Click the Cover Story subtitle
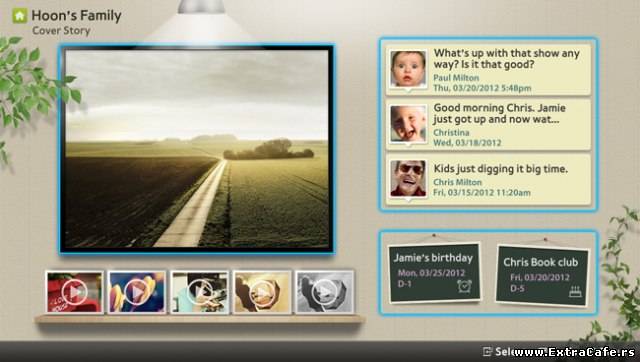Image resolution: width=640 pixels, height=362 pixels. tap(61, 31)
